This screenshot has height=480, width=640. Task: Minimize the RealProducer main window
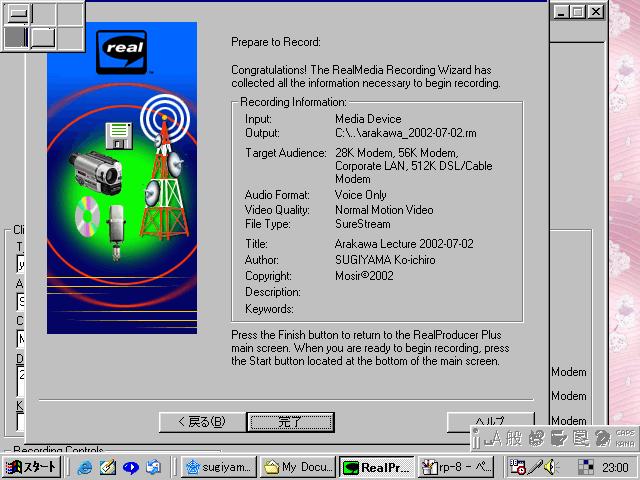pyautogui.click(x=561, y=12)
